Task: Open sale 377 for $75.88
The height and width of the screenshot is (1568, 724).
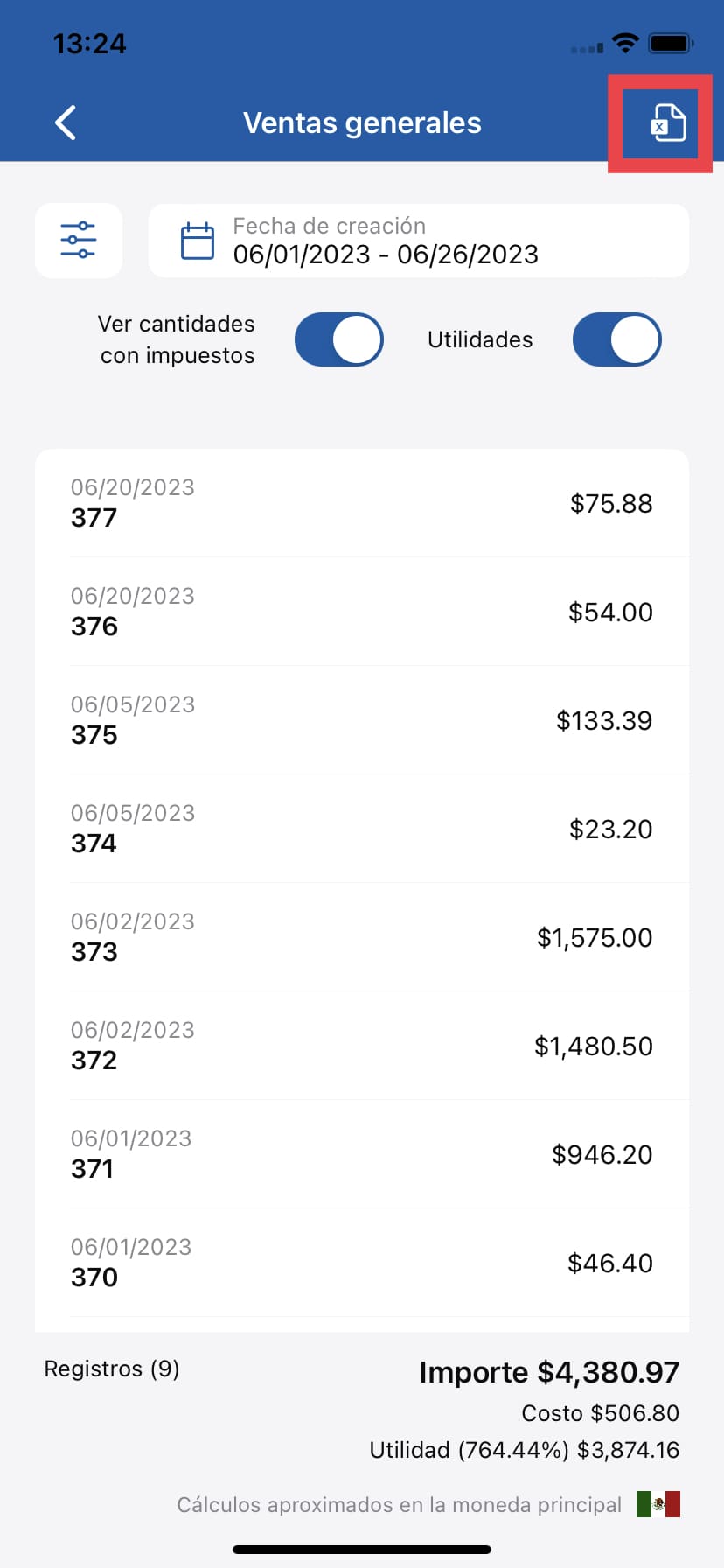Action: click(362, 503)
